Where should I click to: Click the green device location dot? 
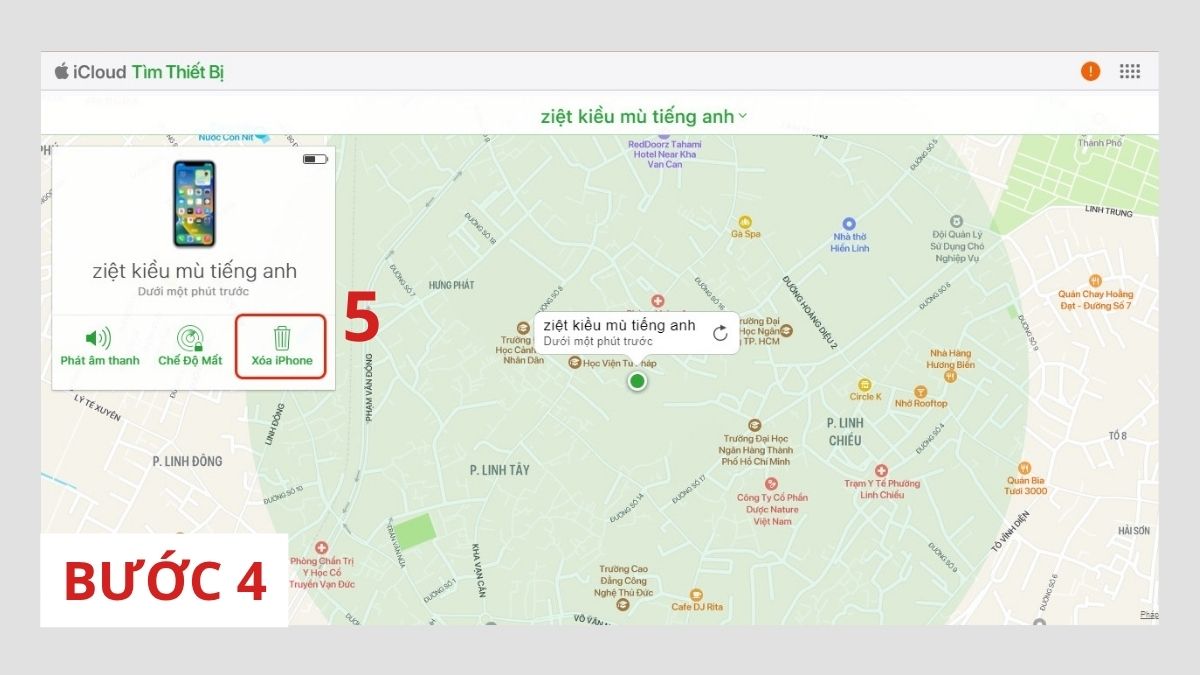click(x=637, y=381)
